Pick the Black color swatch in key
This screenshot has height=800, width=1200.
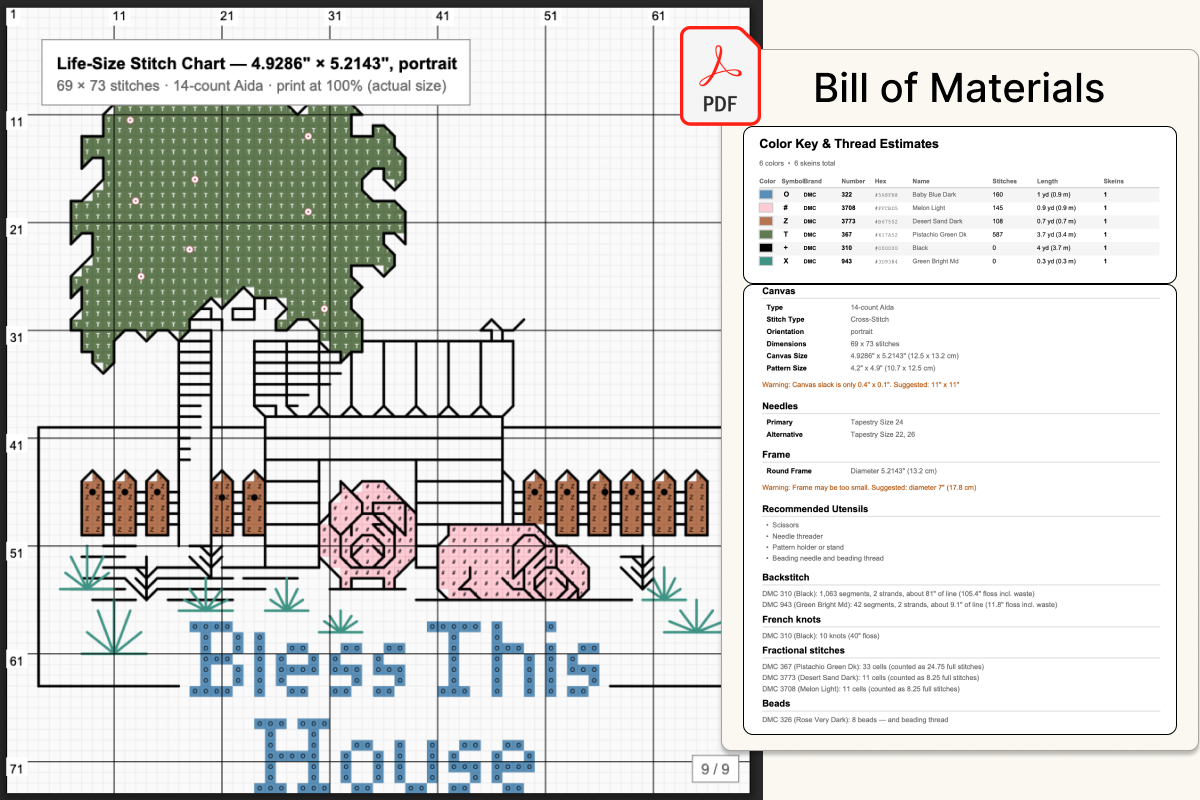(767, 247)
